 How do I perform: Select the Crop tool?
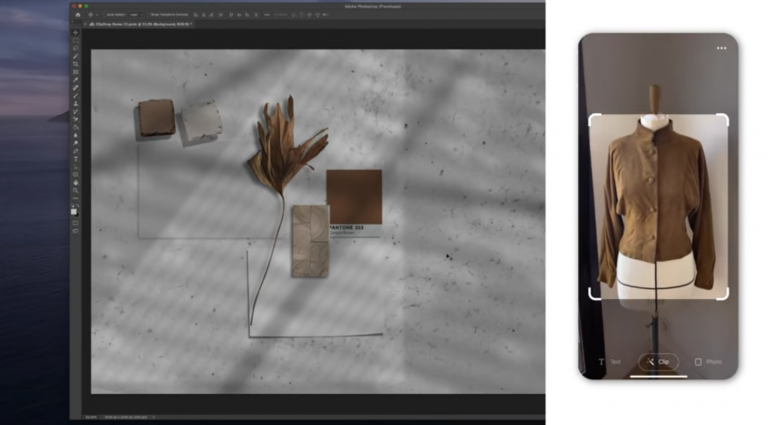click(x=75, y=64)
